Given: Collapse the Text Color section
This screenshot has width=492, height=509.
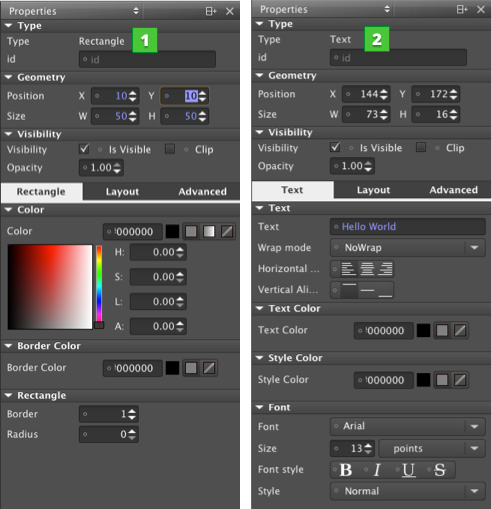Looking at the screenshot, I should pyautogui.click(x=260, y=308).
